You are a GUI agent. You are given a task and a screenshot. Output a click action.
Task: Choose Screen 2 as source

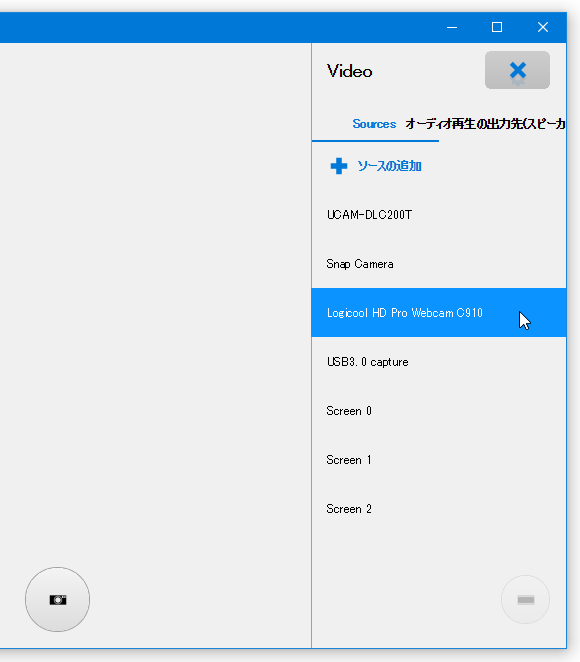coord(439,509)
